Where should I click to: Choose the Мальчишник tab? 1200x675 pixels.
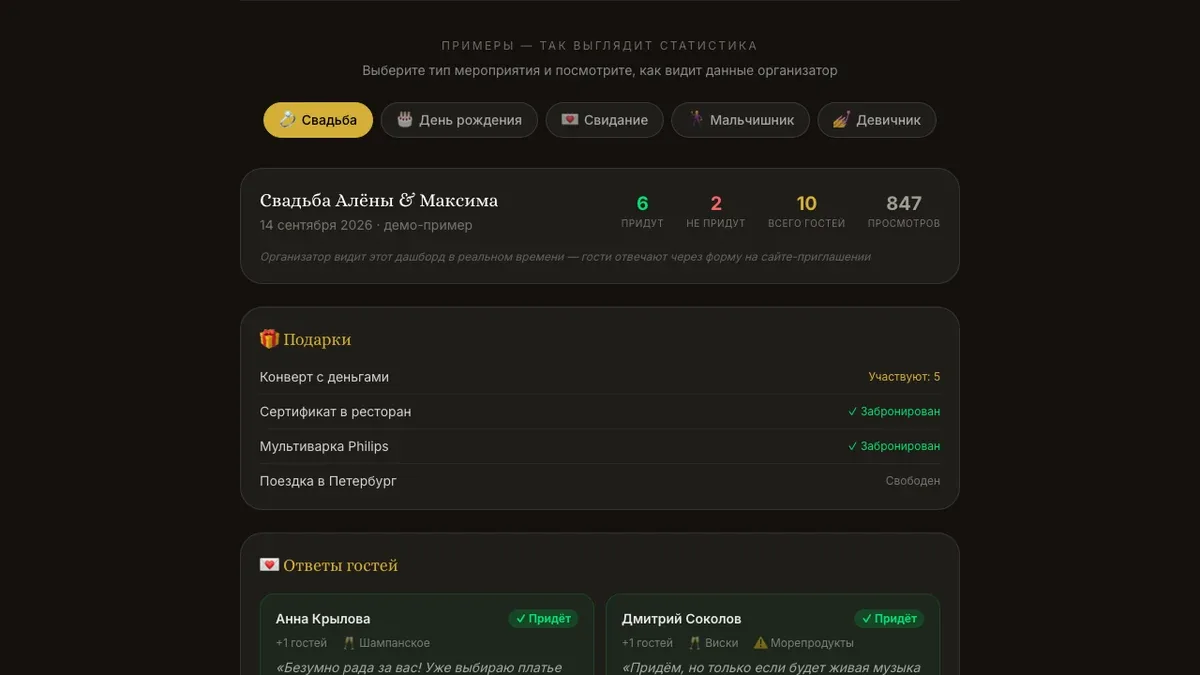[x=740, y=120]
